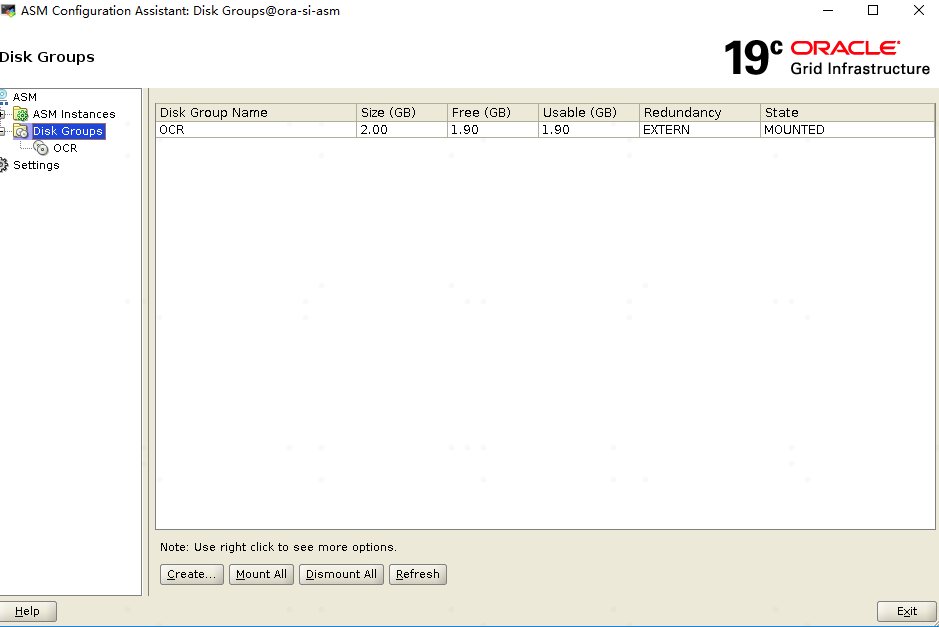The image size is (939, 627).
Task: Exit the configuration assistant
Action: pyautogui.click(x=907, y=611)
